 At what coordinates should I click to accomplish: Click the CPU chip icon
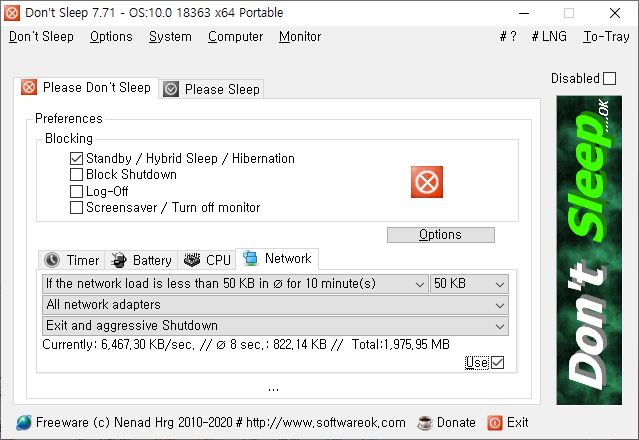[192, 260]
